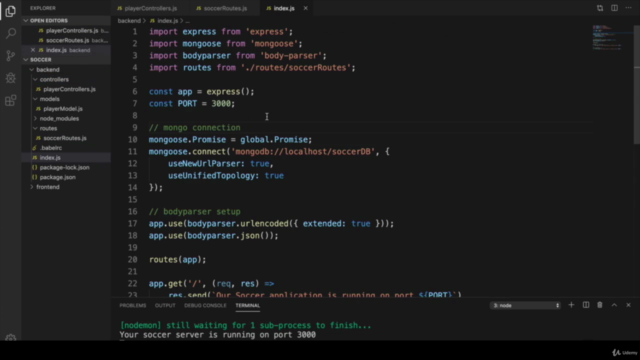Viewport: 640px width, 360px height.
Task: Collapse the routes folder
Action: [48, 128]
